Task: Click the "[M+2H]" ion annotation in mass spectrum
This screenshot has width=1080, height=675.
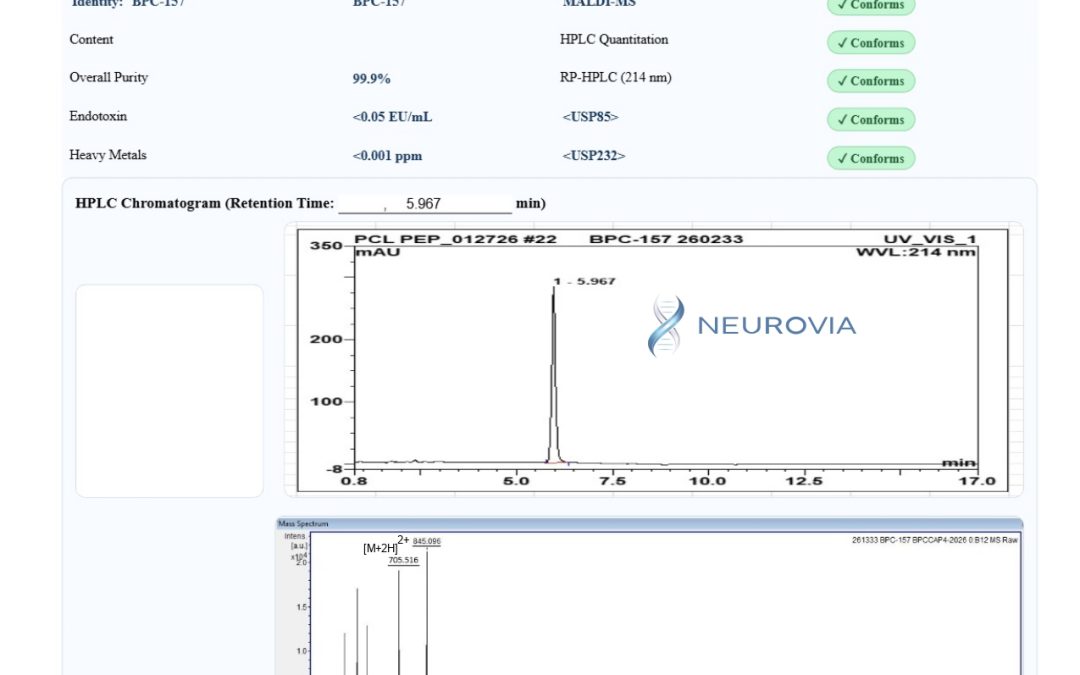Action: (380, 548)
